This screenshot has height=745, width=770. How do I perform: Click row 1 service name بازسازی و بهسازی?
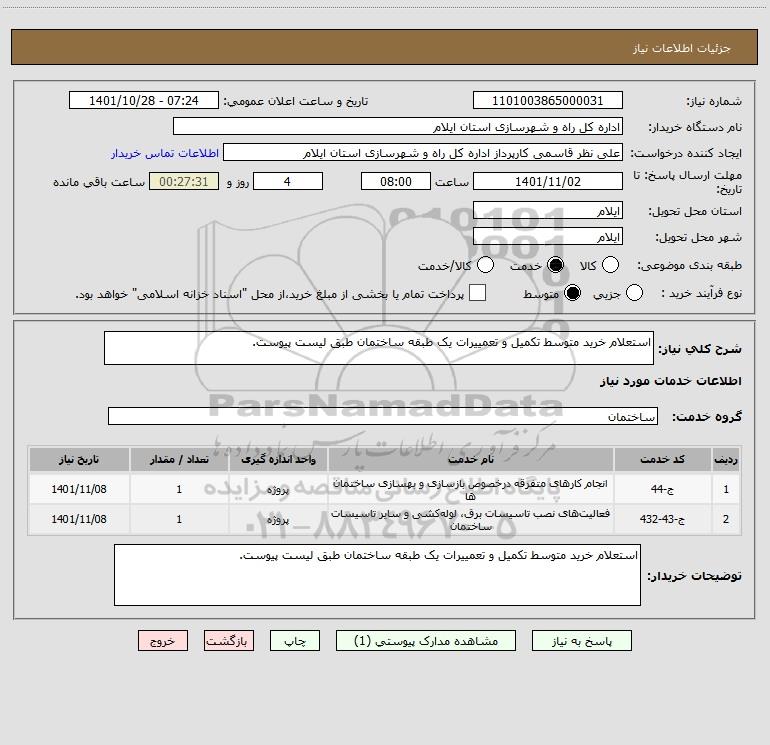pos(470,489)
